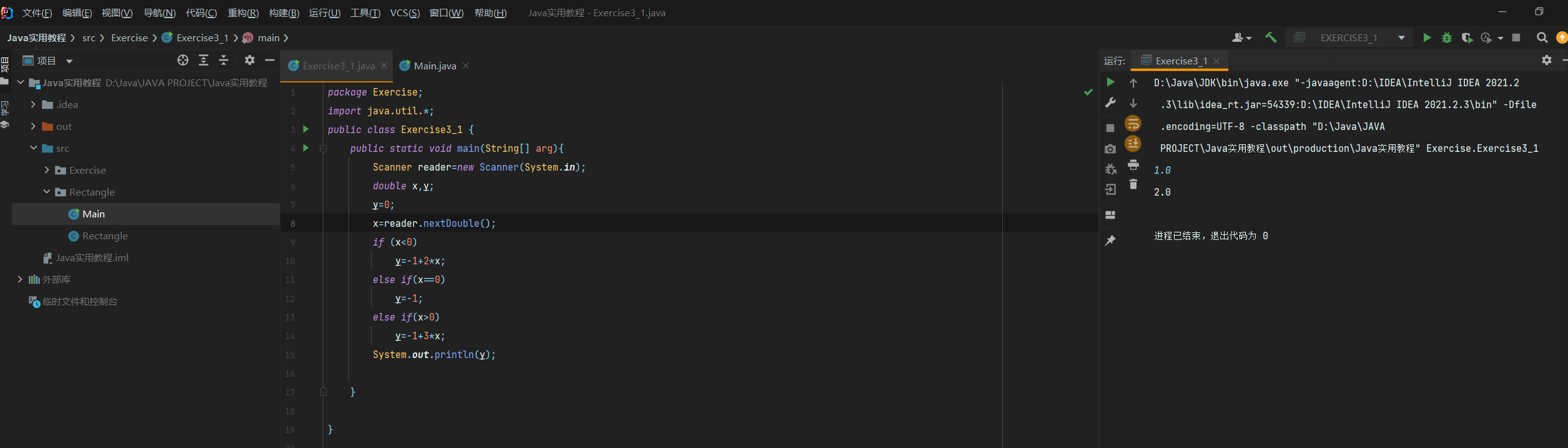Open run configuration wrench icon

click(x=1110, y=102)
